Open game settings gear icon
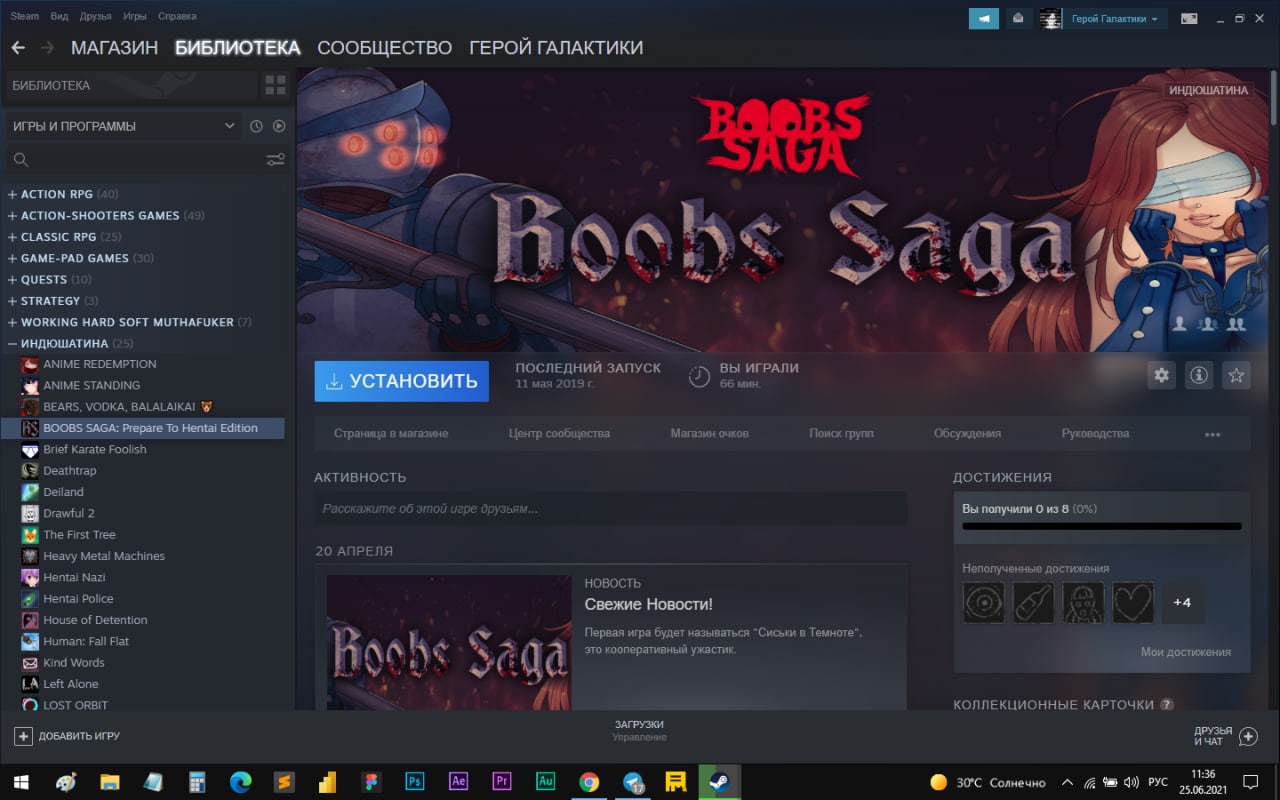Screen dimensions: 1280x800 (x=1161, y=375)
